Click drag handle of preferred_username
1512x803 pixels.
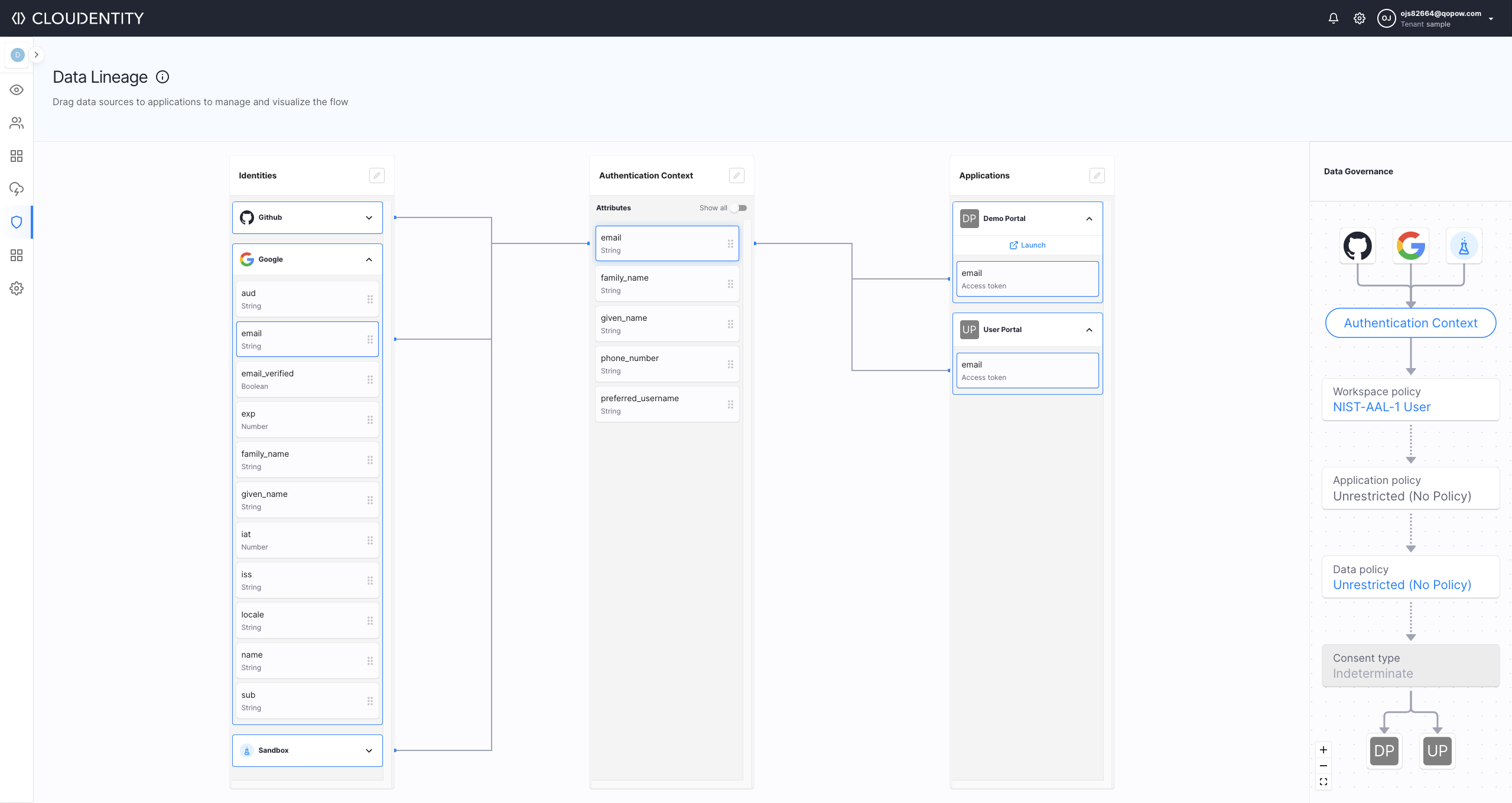tap(730, 404)
